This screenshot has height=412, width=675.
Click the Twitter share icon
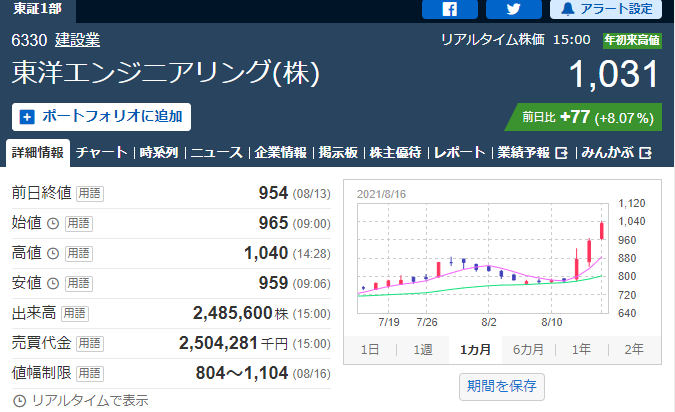point(513,9)
